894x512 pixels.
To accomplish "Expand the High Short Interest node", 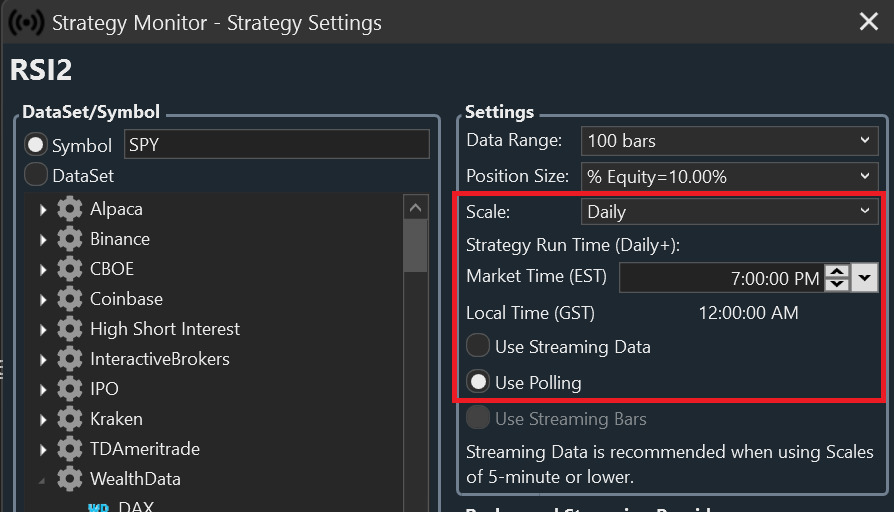I will (x=43, y=329).
